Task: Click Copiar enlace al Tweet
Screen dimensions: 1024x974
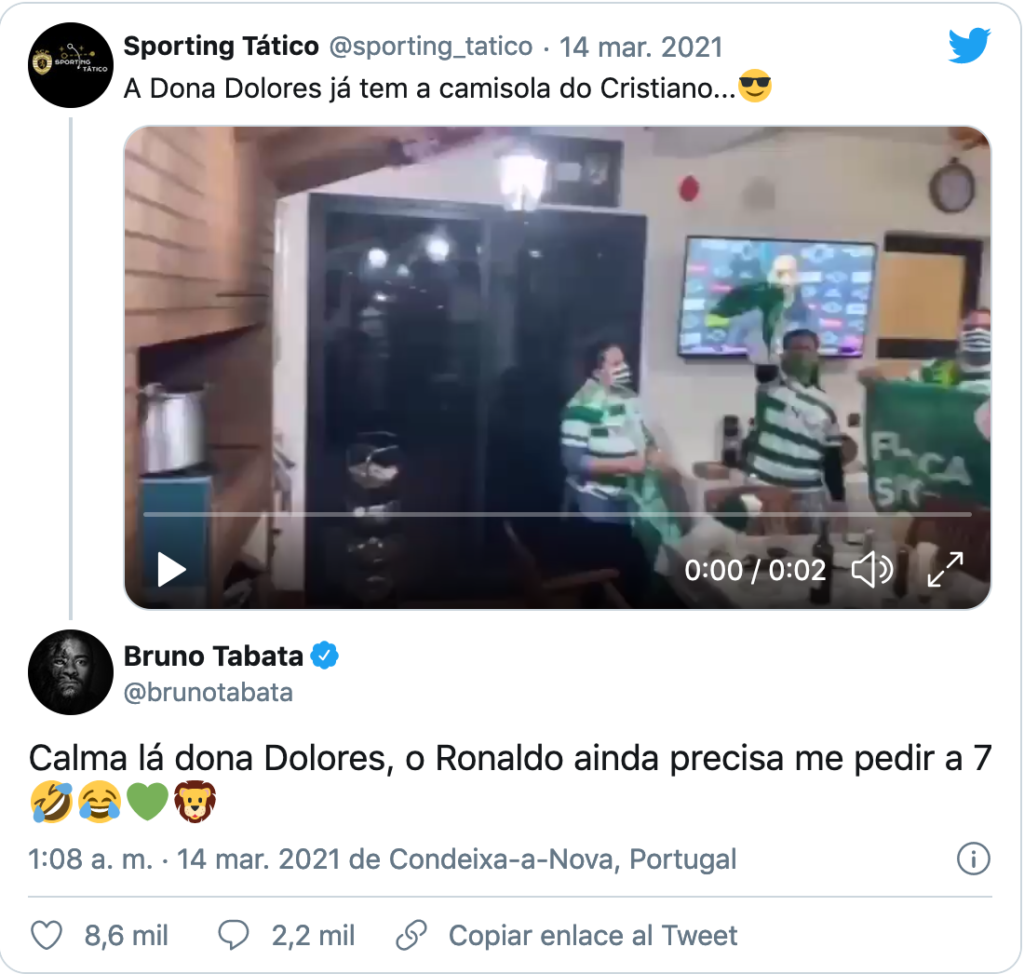Action: [592, 935]
